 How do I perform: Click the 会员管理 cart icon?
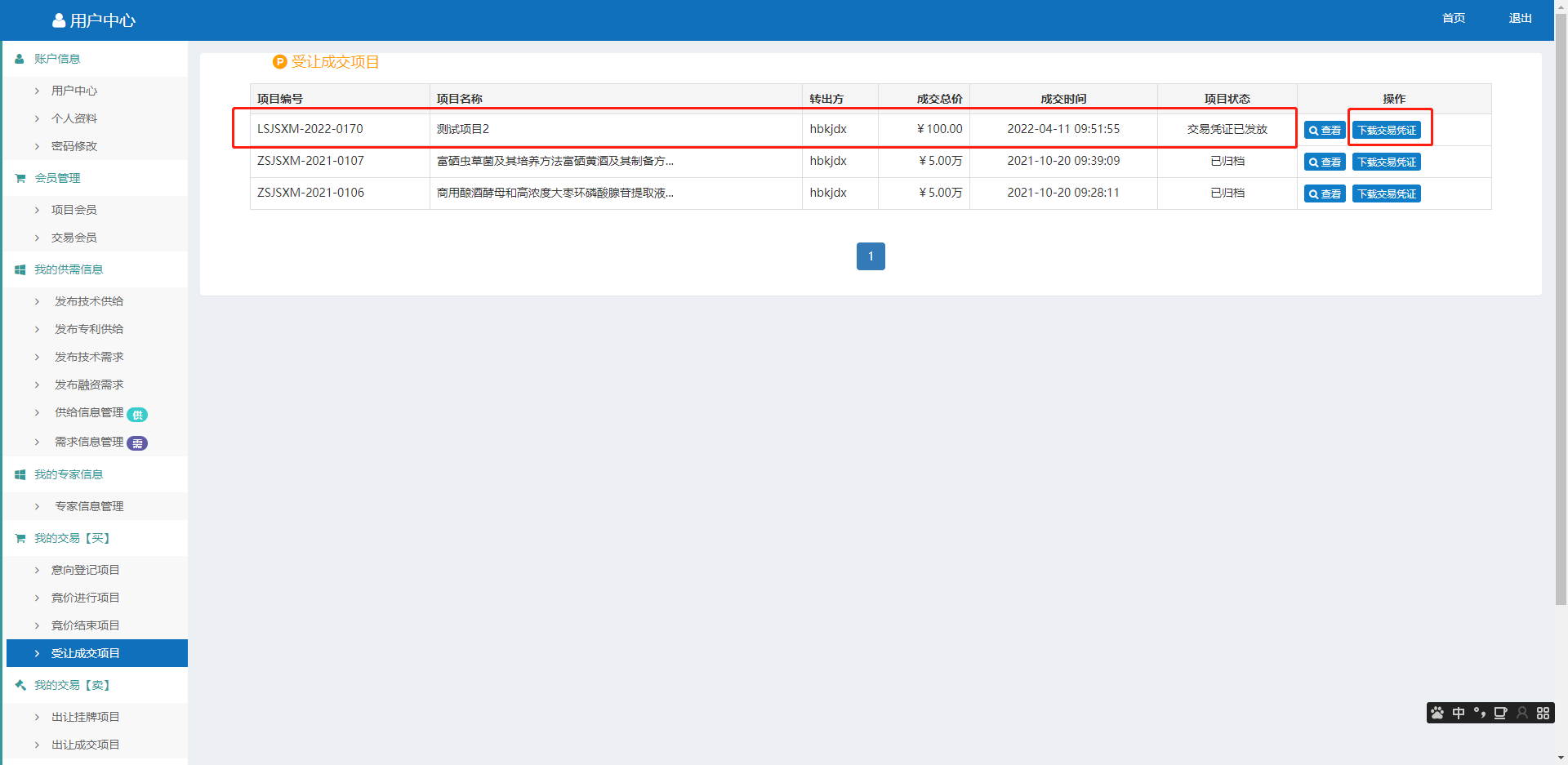pos(20,178)
